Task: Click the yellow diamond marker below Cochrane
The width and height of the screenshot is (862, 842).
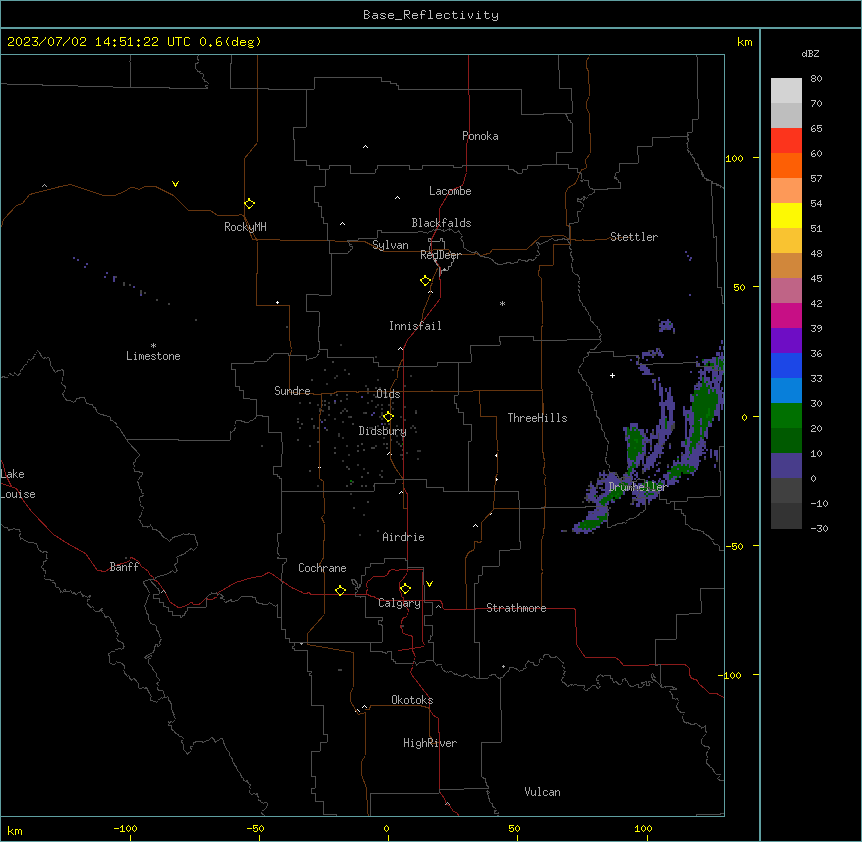Action: pyautogui.click(x=340, y=590)
